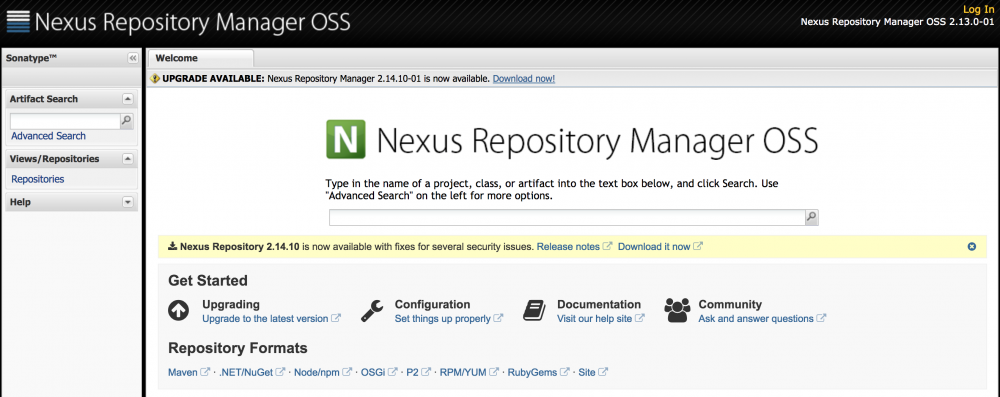The width and height of the screenshot is (1000, 397).
Task: Click the Community people icon
Action: tap(677, 311)
